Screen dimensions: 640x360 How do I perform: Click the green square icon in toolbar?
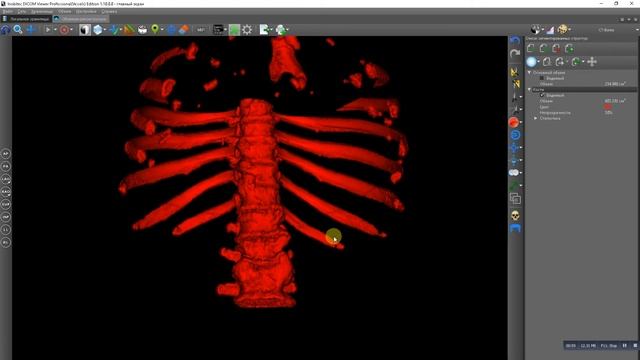tap(234, 29)
